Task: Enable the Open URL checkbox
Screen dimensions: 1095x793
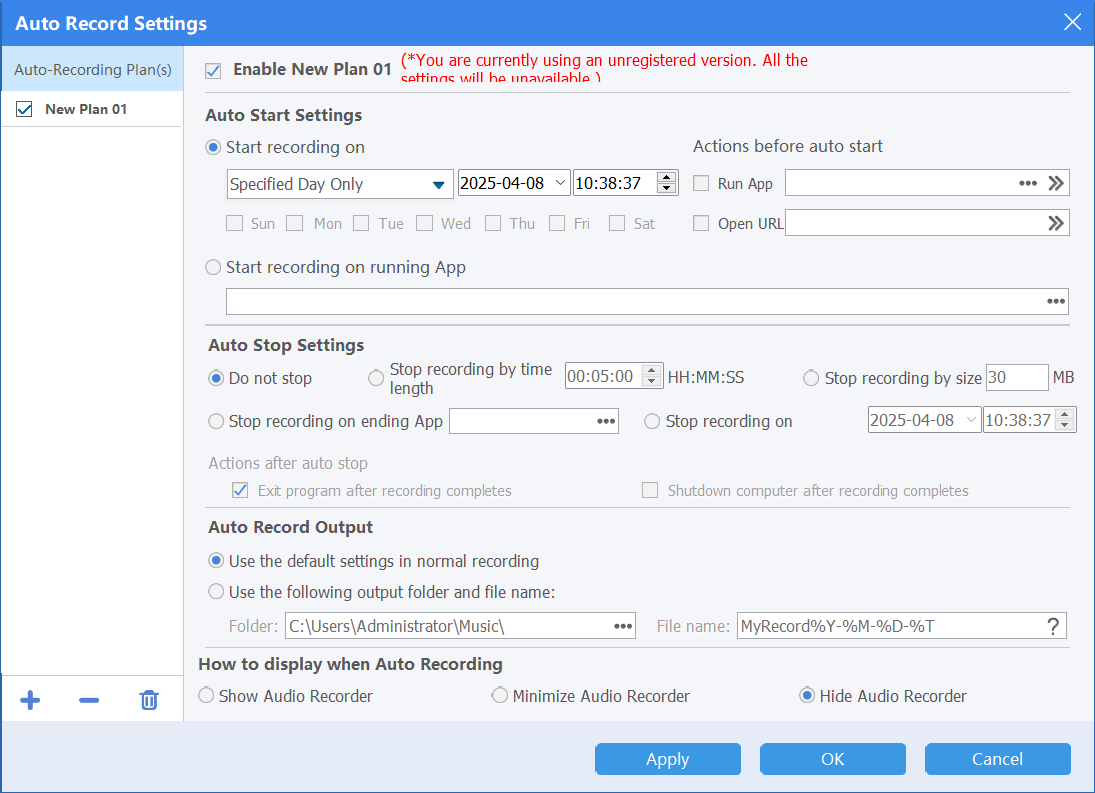Action: 700,223
